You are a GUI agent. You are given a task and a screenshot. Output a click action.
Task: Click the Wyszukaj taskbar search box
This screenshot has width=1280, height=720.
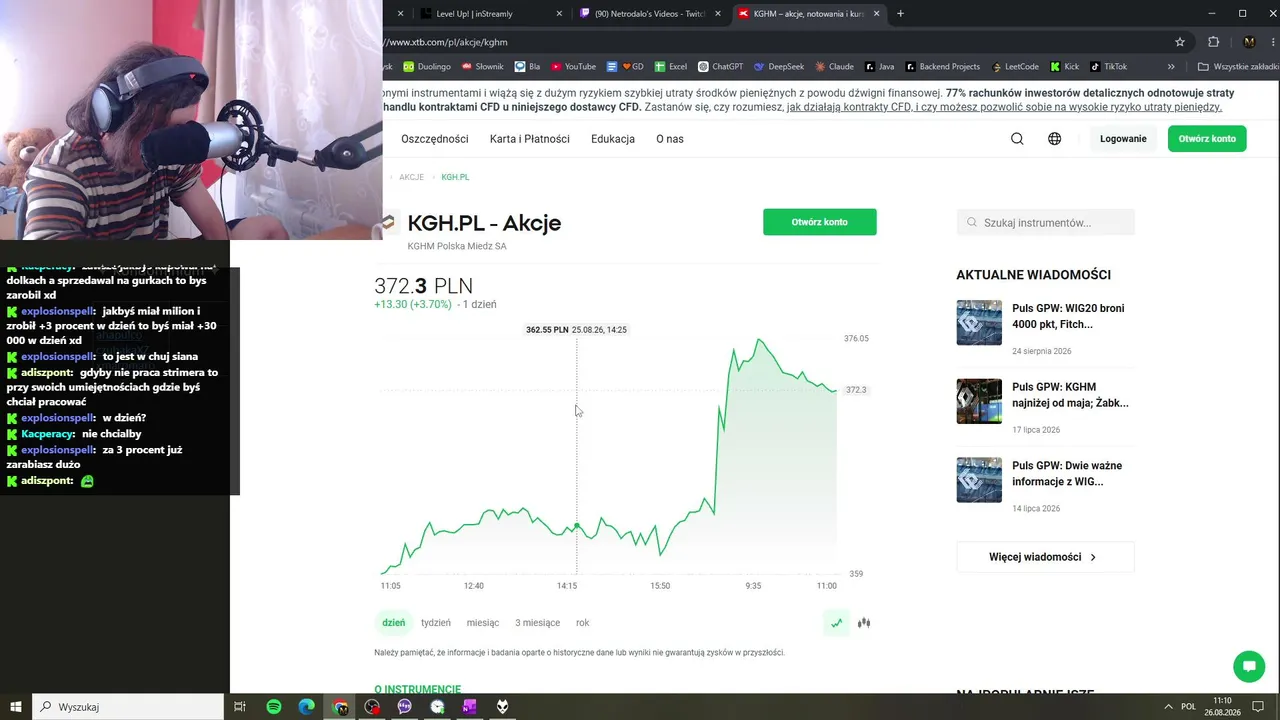128,707
